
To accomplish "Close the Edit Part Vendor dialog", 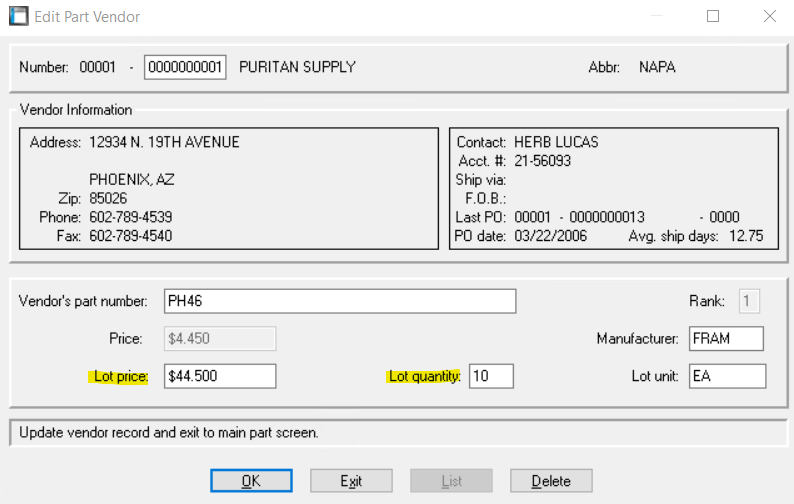I will [x=769, y=16].
